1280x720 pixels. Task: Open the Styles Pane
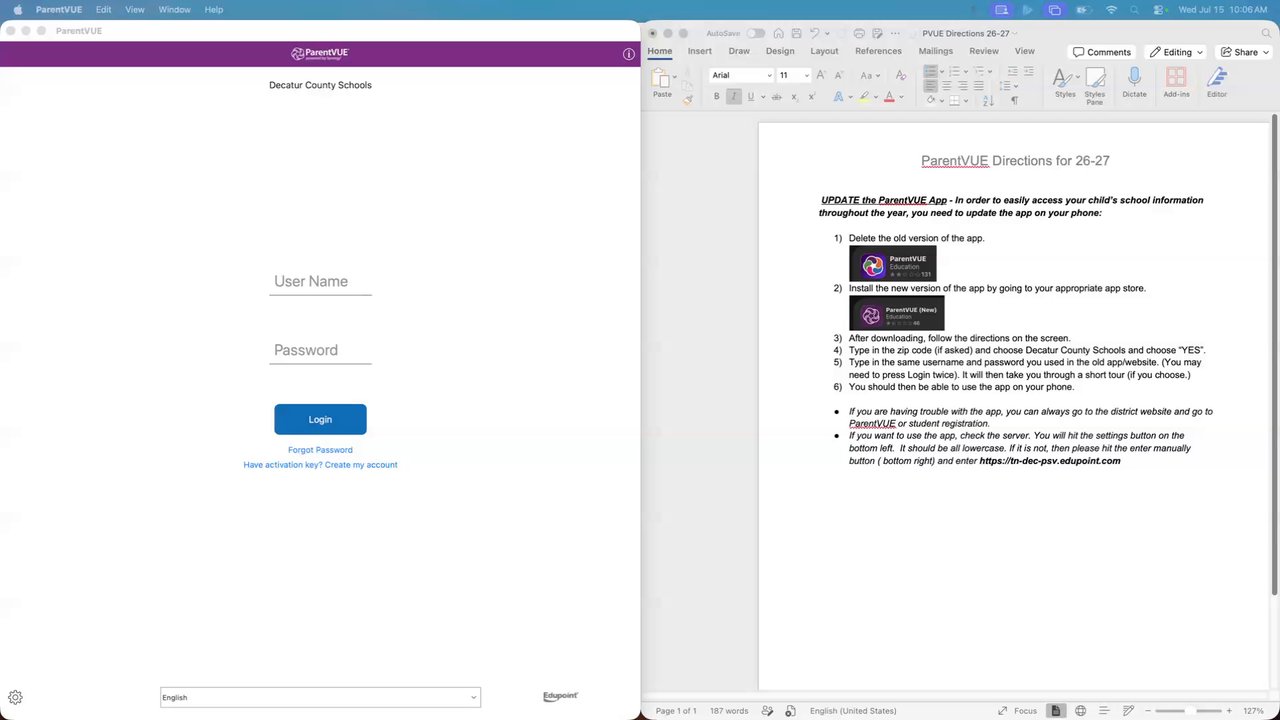tap(1095, 86)
